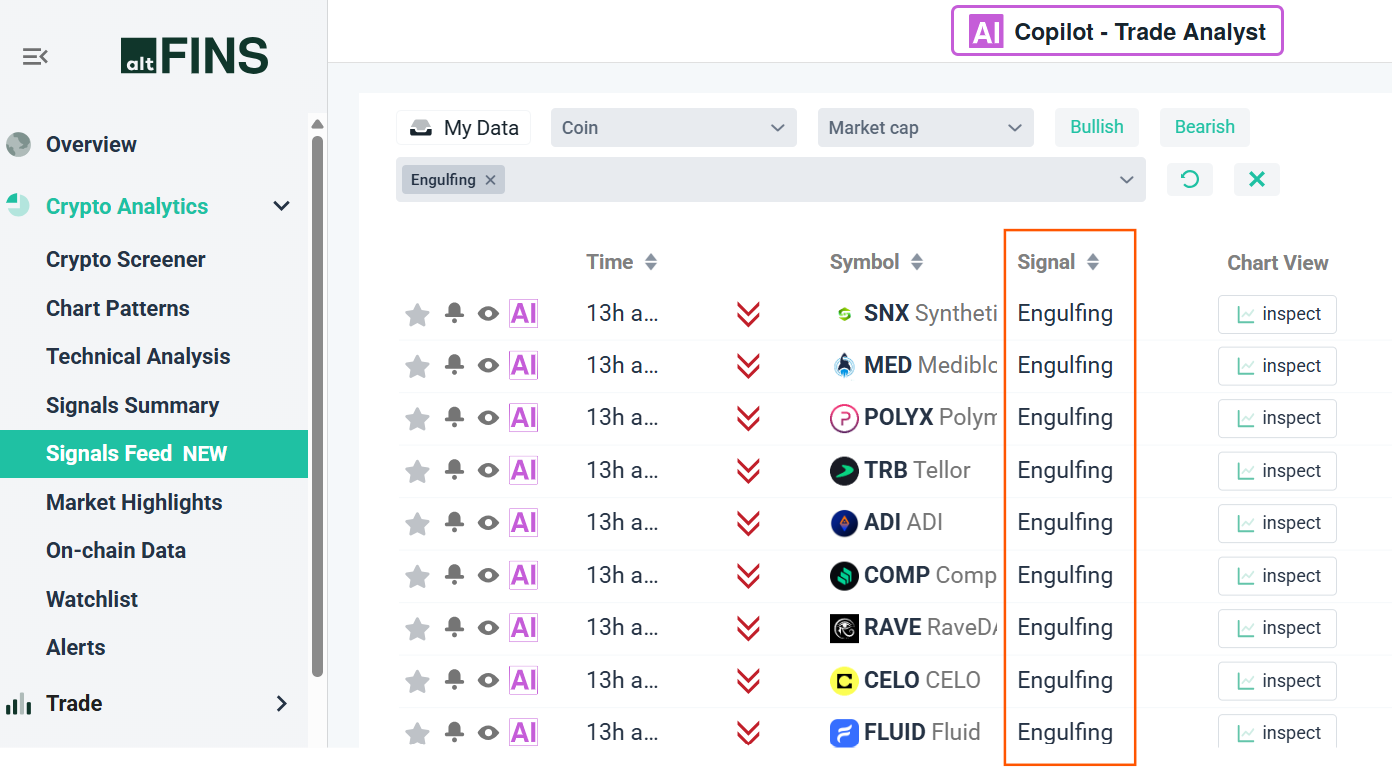The width and height of the screenshot is (1392, 767).
Task: Open Crypto Screener page
Action: (x=126, y=260)
